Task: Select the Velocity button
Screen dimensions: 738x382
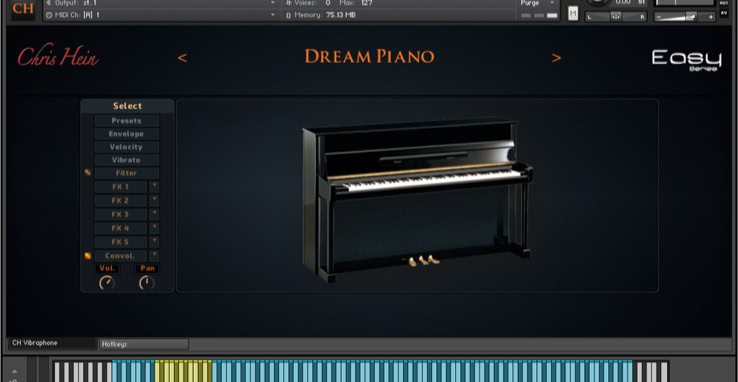Action: point(127,147)
